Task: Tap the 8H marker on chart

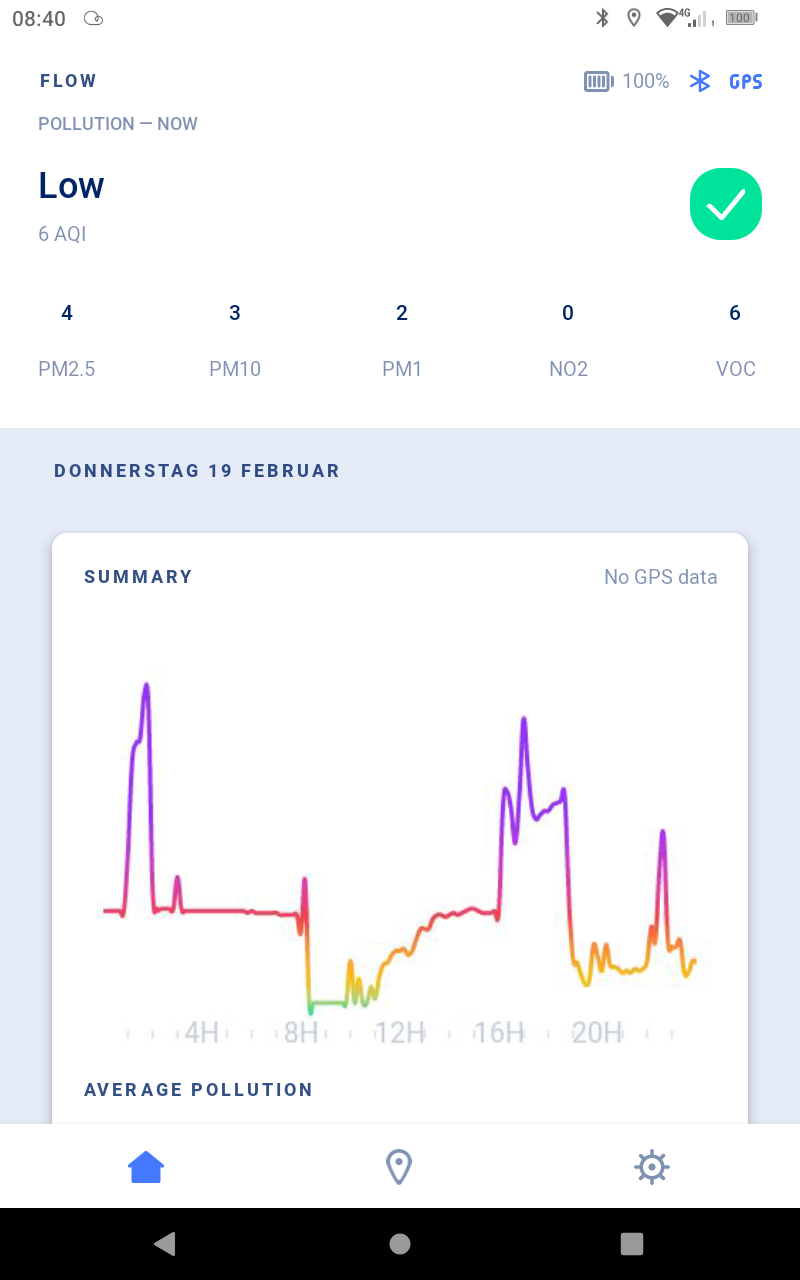Action: (301, 1032)
